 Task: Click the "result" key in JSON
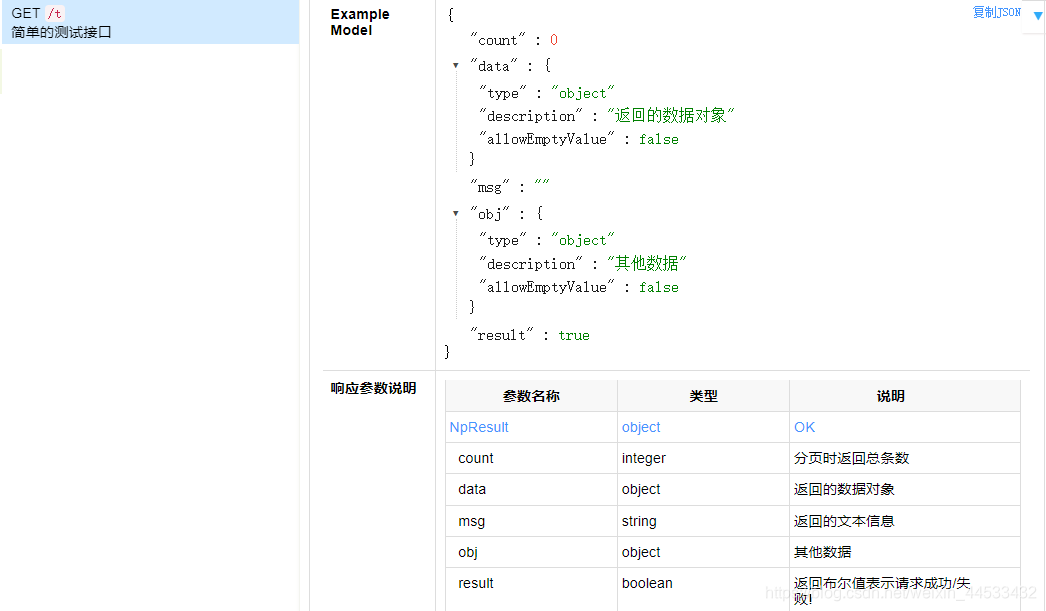[x=502, y=335]
